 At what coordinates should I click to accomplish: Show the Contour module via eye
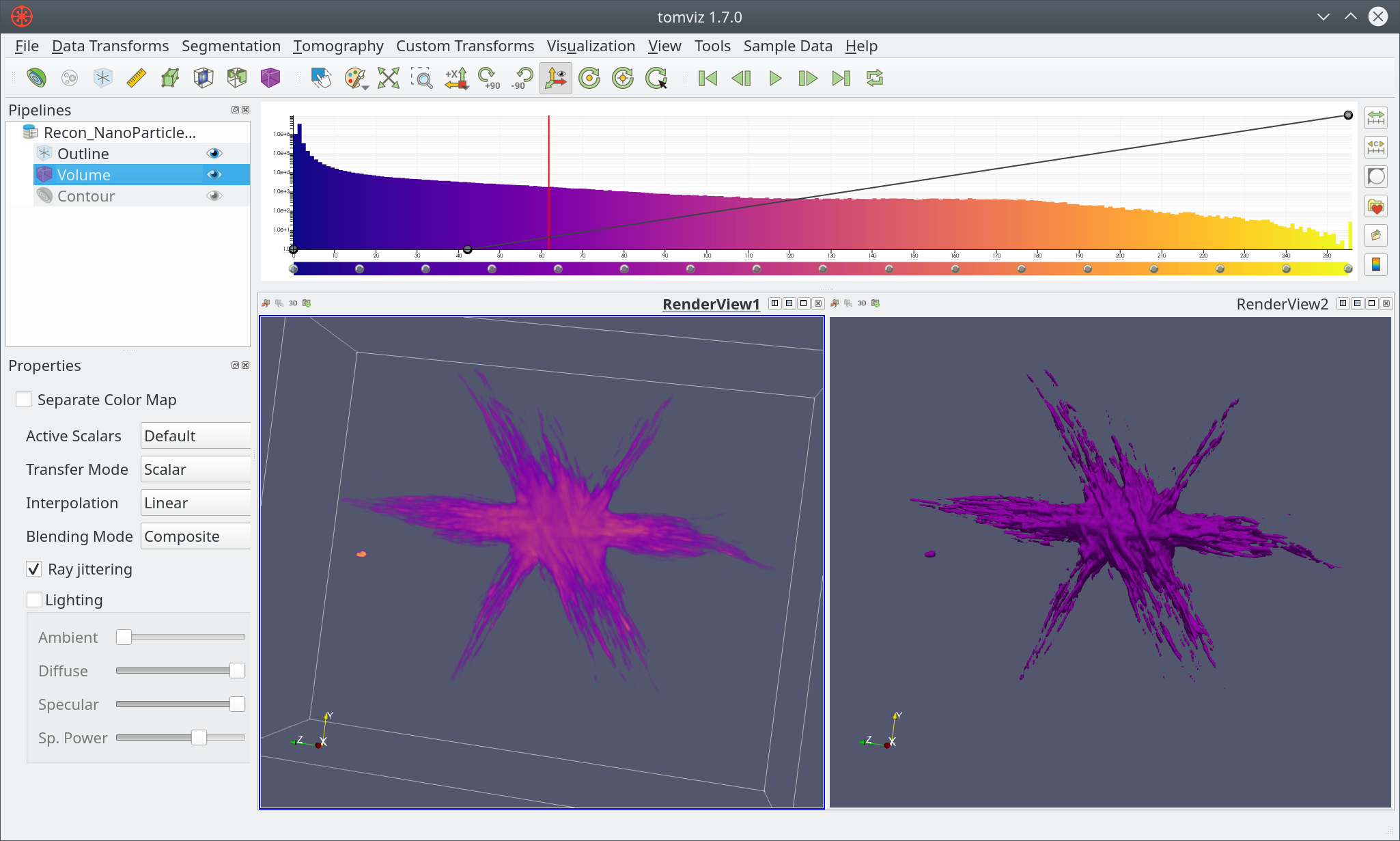pyautogui.click(x=214, y=195)
